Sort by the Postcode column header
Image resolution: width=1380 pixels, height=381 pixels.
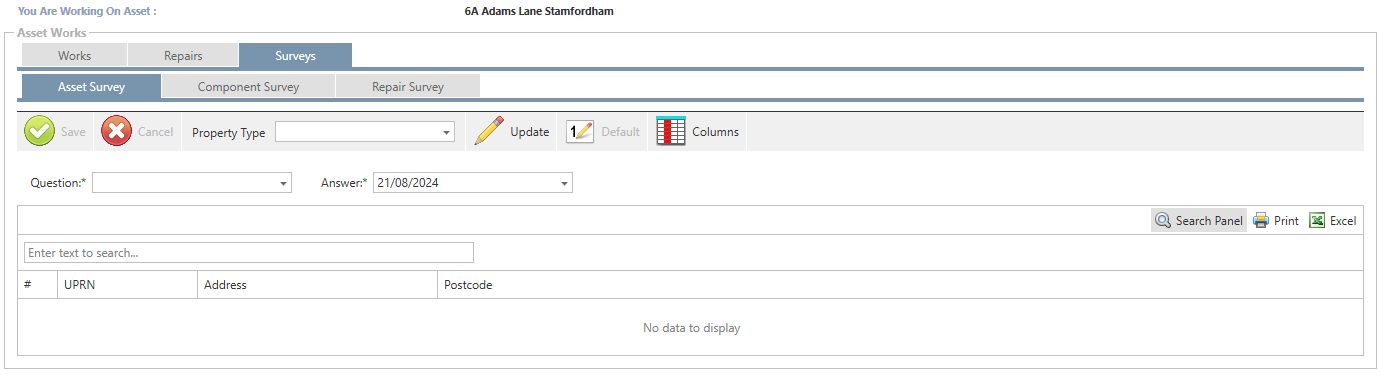point(900,285)
